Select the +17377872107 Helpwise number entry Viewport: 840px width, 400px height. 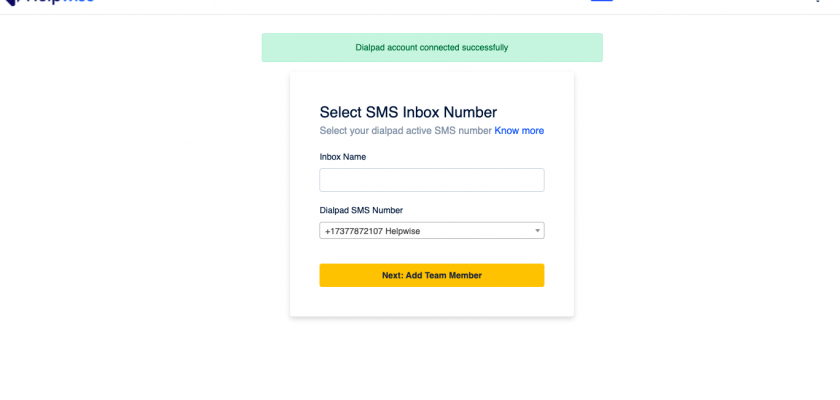(372, 231)
